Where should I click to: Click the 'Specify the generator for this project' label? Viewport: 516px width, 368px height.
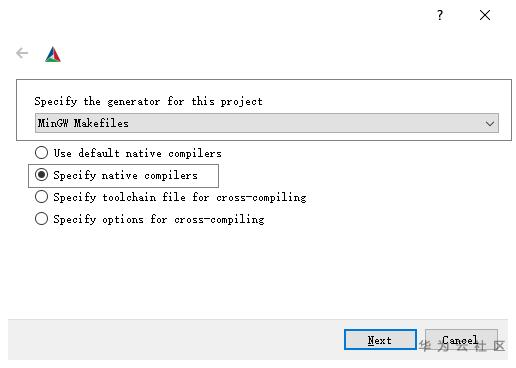tap(148, 101)
